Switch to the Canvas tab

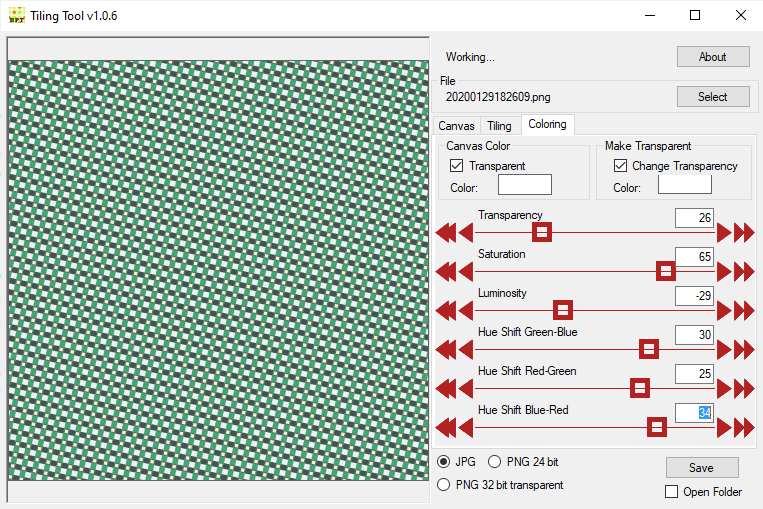click(x=456, y=126)
